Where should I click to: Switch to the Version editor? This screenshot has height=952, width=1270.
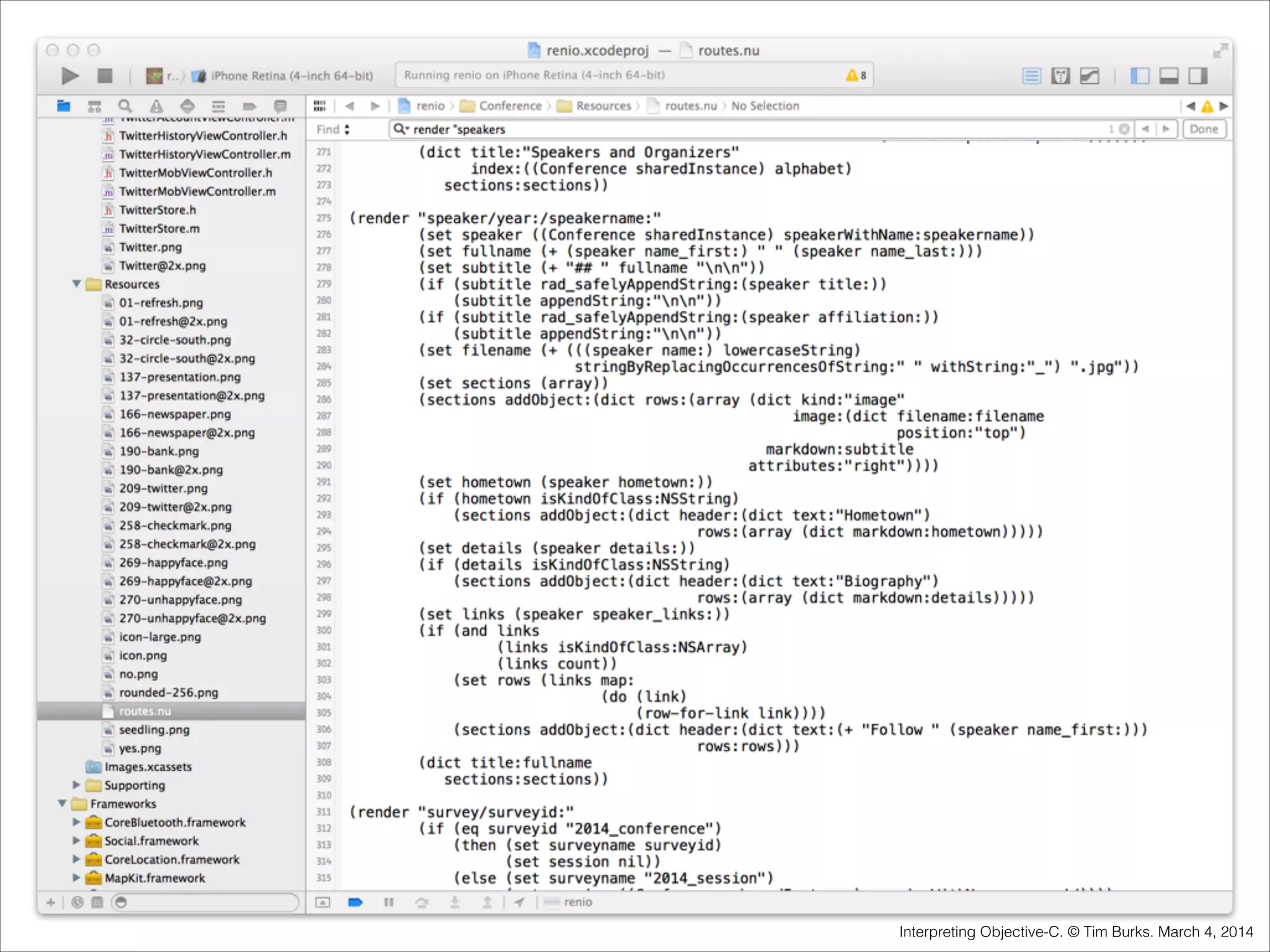coord(1090,76)
